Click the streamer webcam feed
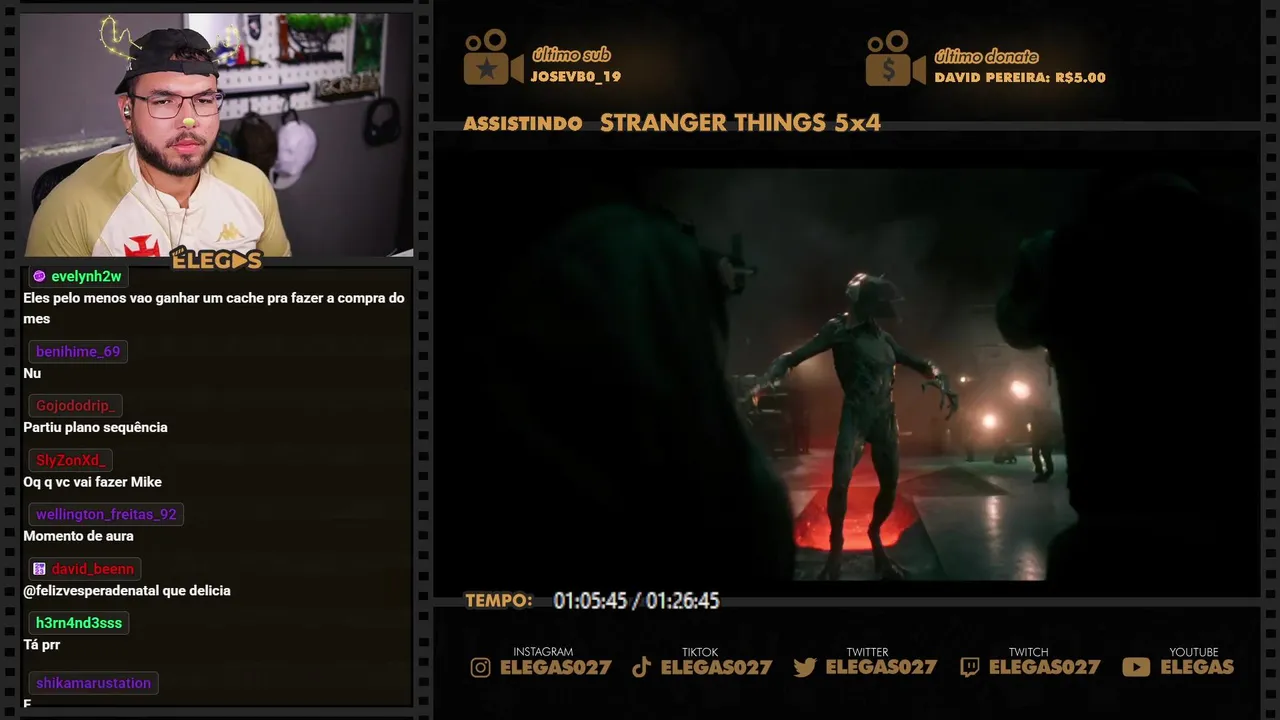 (217, 135)
